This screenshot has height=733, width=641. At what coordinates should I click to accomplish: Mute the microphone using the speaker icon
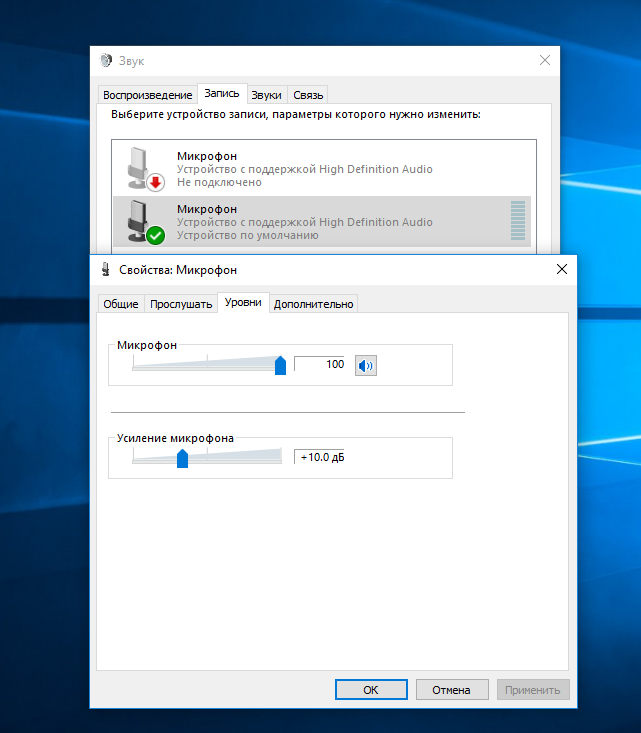pos(366,365)
